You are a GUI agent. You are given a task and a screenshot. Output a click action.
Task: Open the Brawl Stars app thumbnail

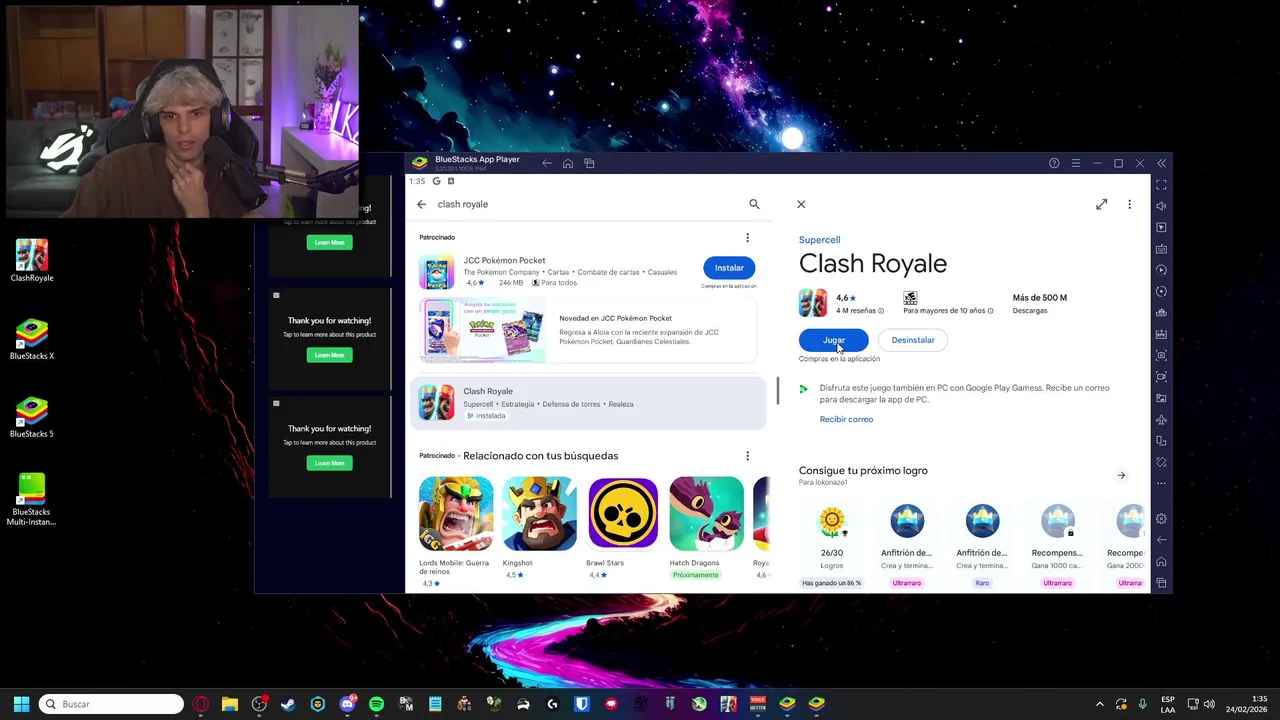623,513
